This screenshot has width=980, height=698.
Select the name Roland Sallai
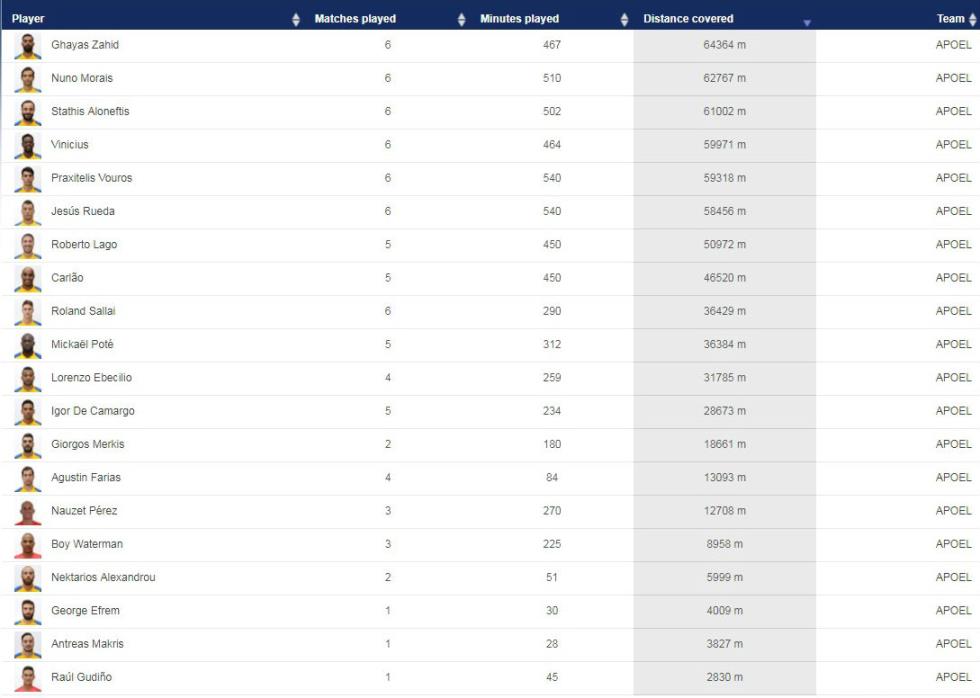tap(83, 311)
